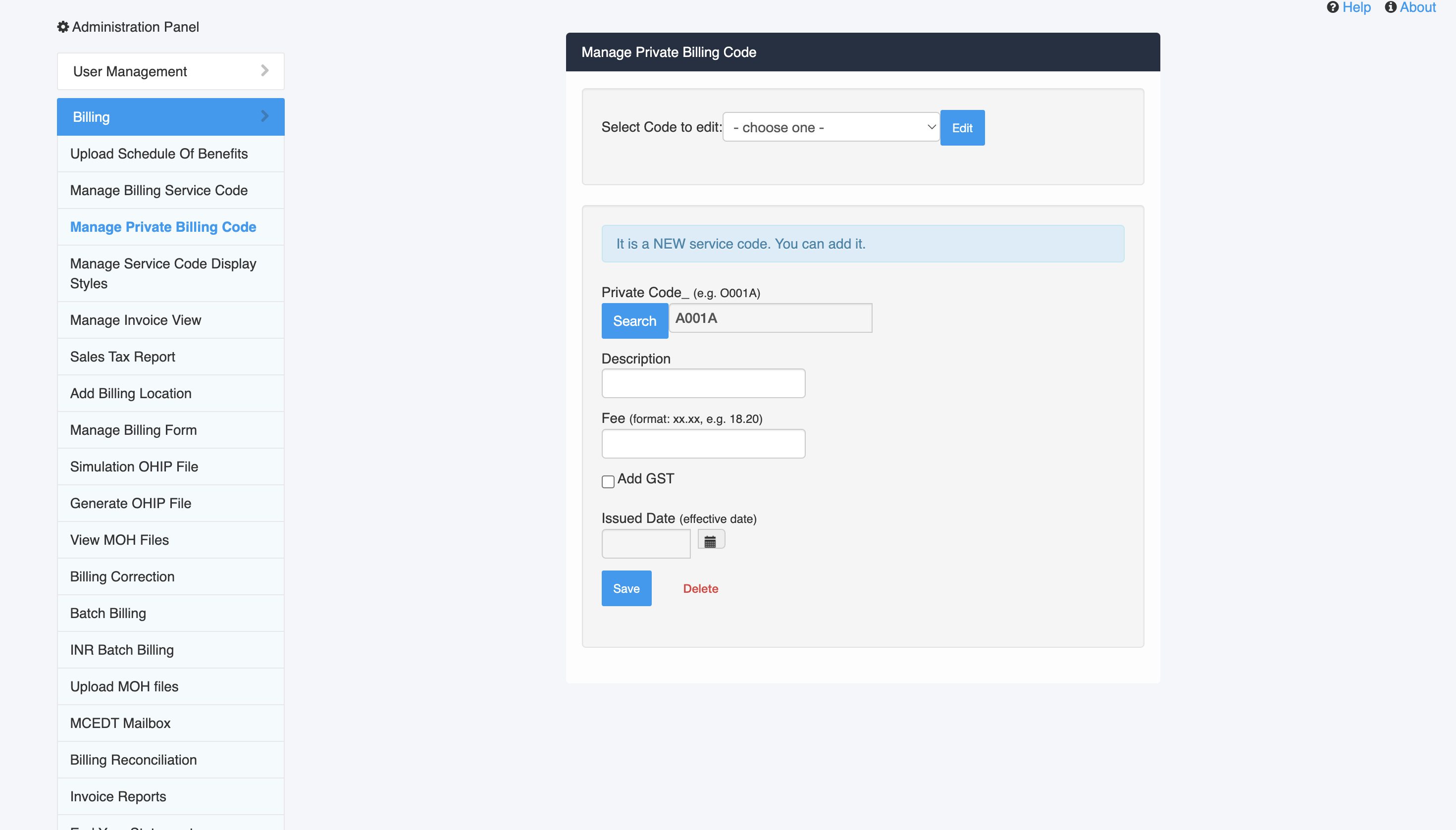Click the 'It is a NEW service code' notice
This screenshot has width=1456, height=830.
point(863,244)
